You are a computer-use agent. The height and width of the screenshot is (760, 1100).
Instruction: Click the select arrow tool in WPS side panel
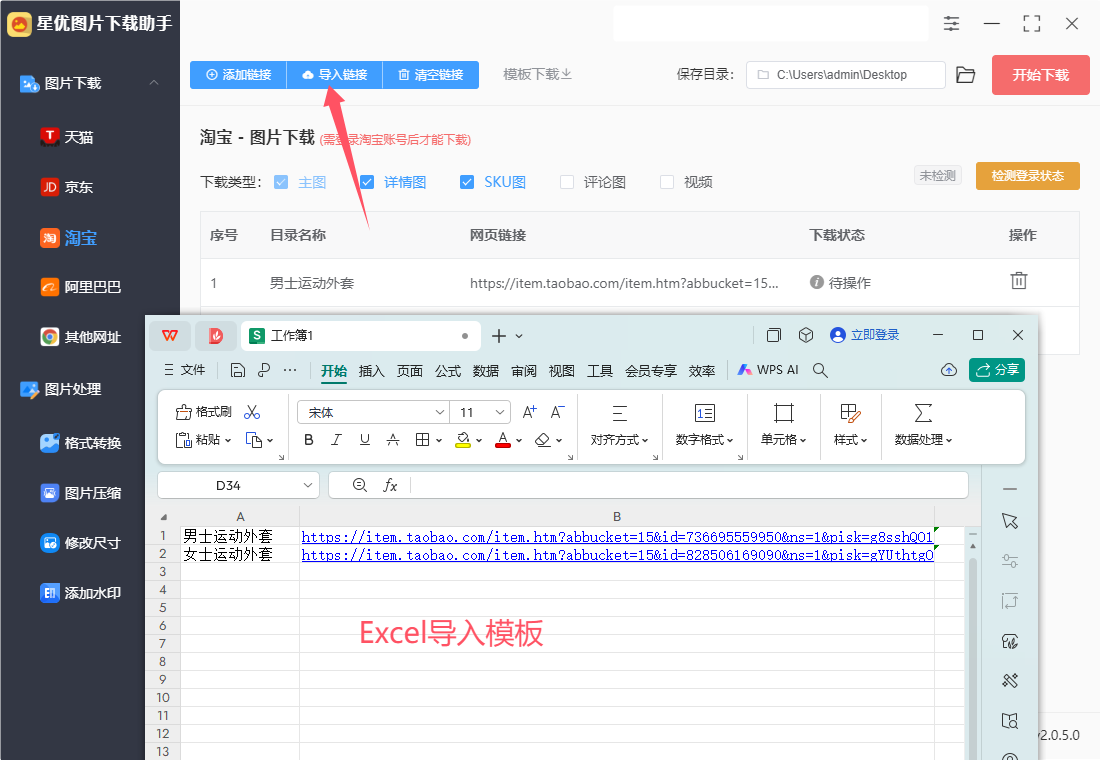point(1010,521)
